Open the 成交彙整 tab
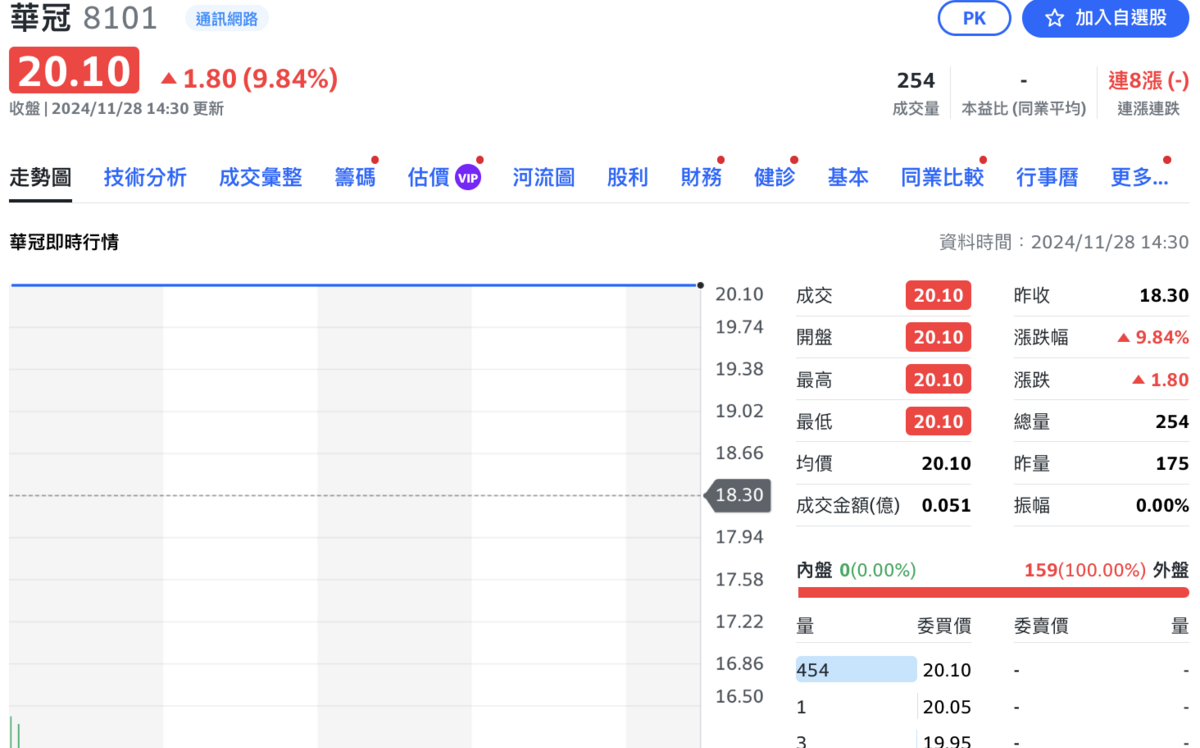The width and height of the screenshot is (1200, 748). point(260,177)
